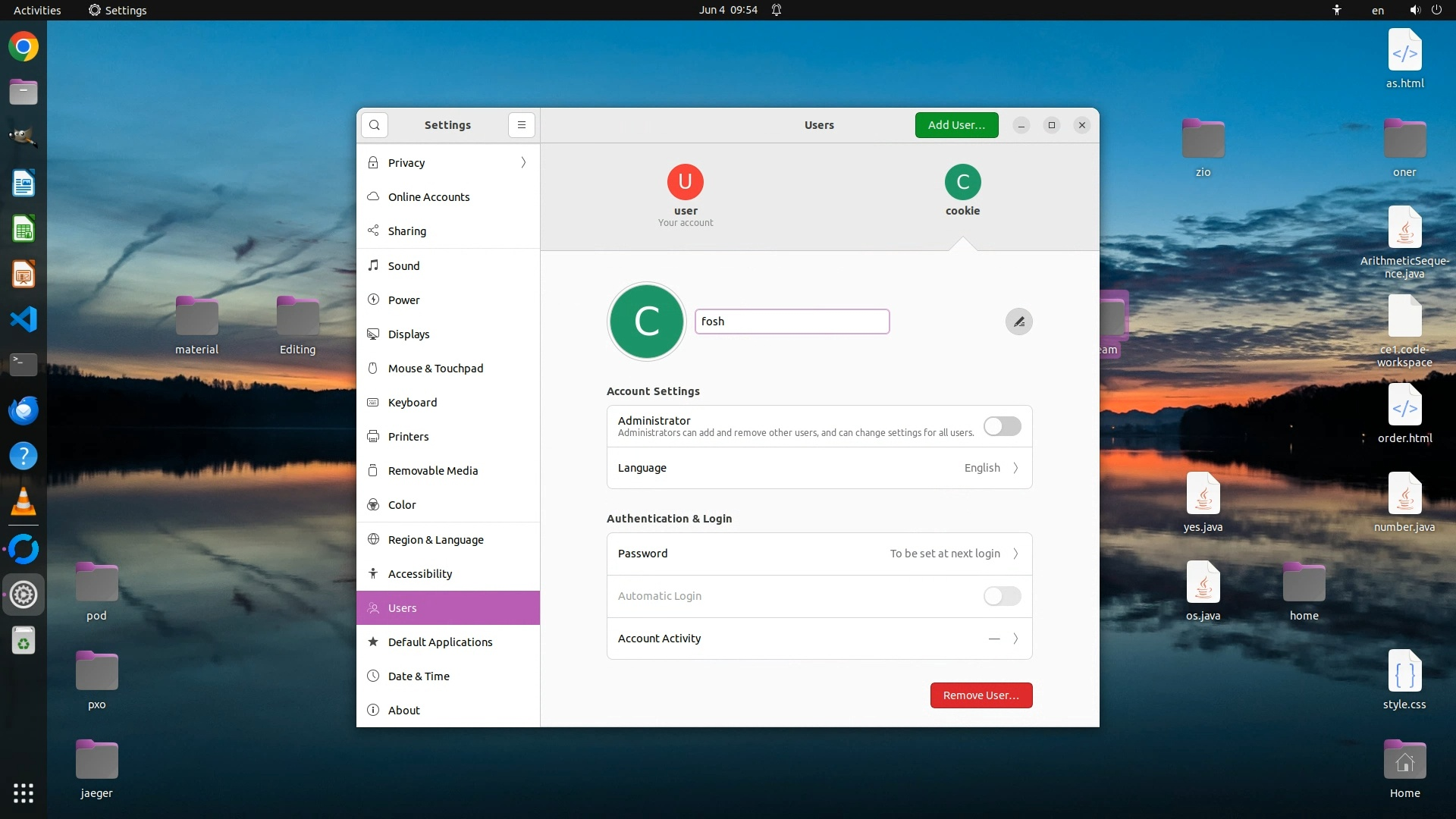Open the Settings hamburger menu

522,125
